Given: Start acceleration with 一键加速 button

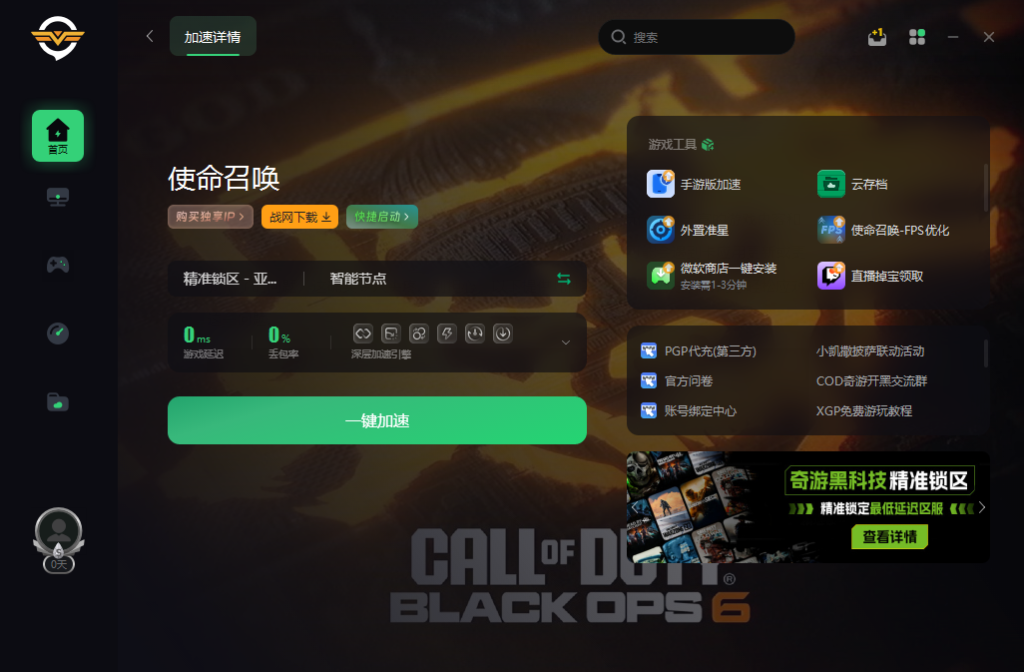Looking at the screenshot, I should 377,421.
